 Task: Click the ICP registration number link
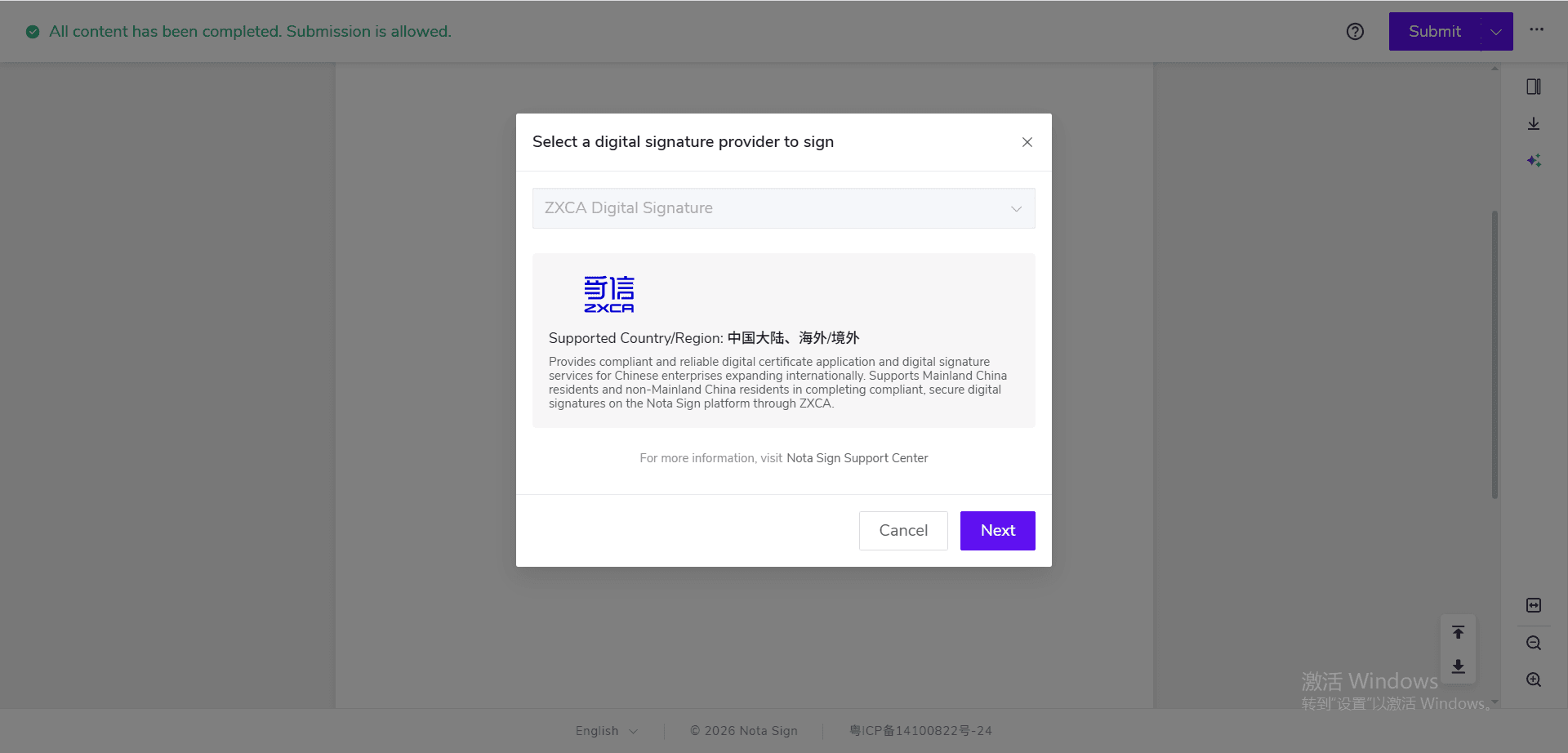click(921, 731)
